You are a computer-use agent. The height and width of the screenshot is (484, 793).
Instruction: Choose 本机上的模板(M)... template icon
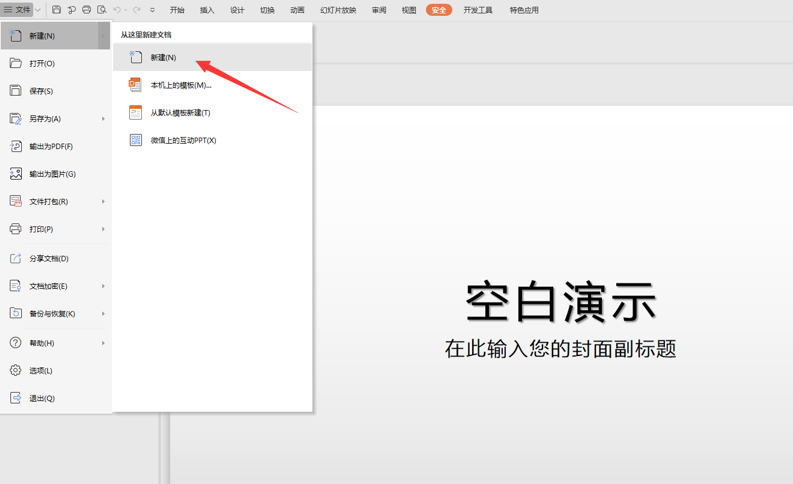coord(135,85)
